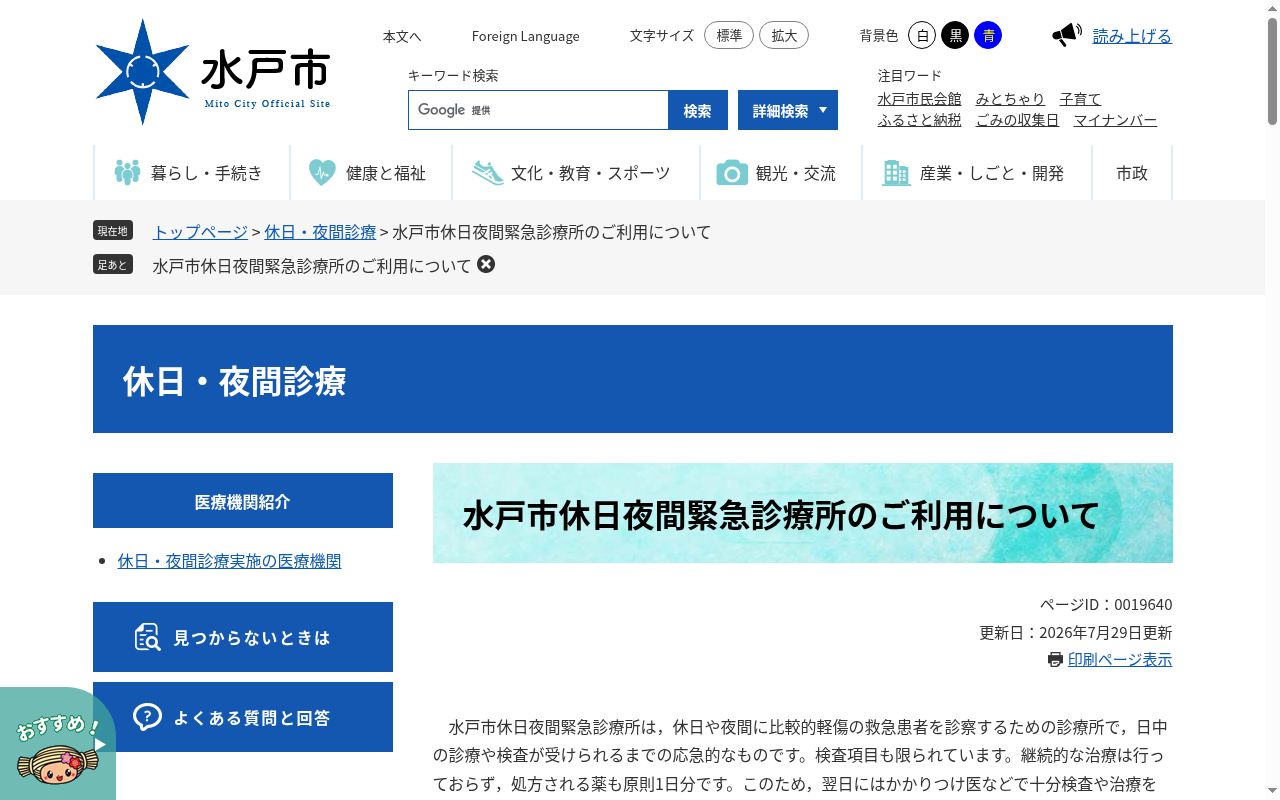The width and height of the screenshot is (1280, 800).
Task: Open the おすすめ mascot panel
Action: point(58,744)
